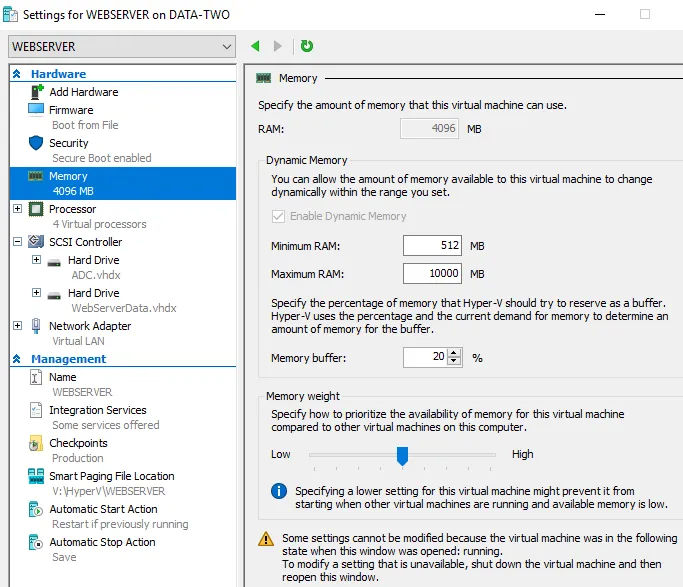Select the Automatic Stop Action label

[102, 542]
